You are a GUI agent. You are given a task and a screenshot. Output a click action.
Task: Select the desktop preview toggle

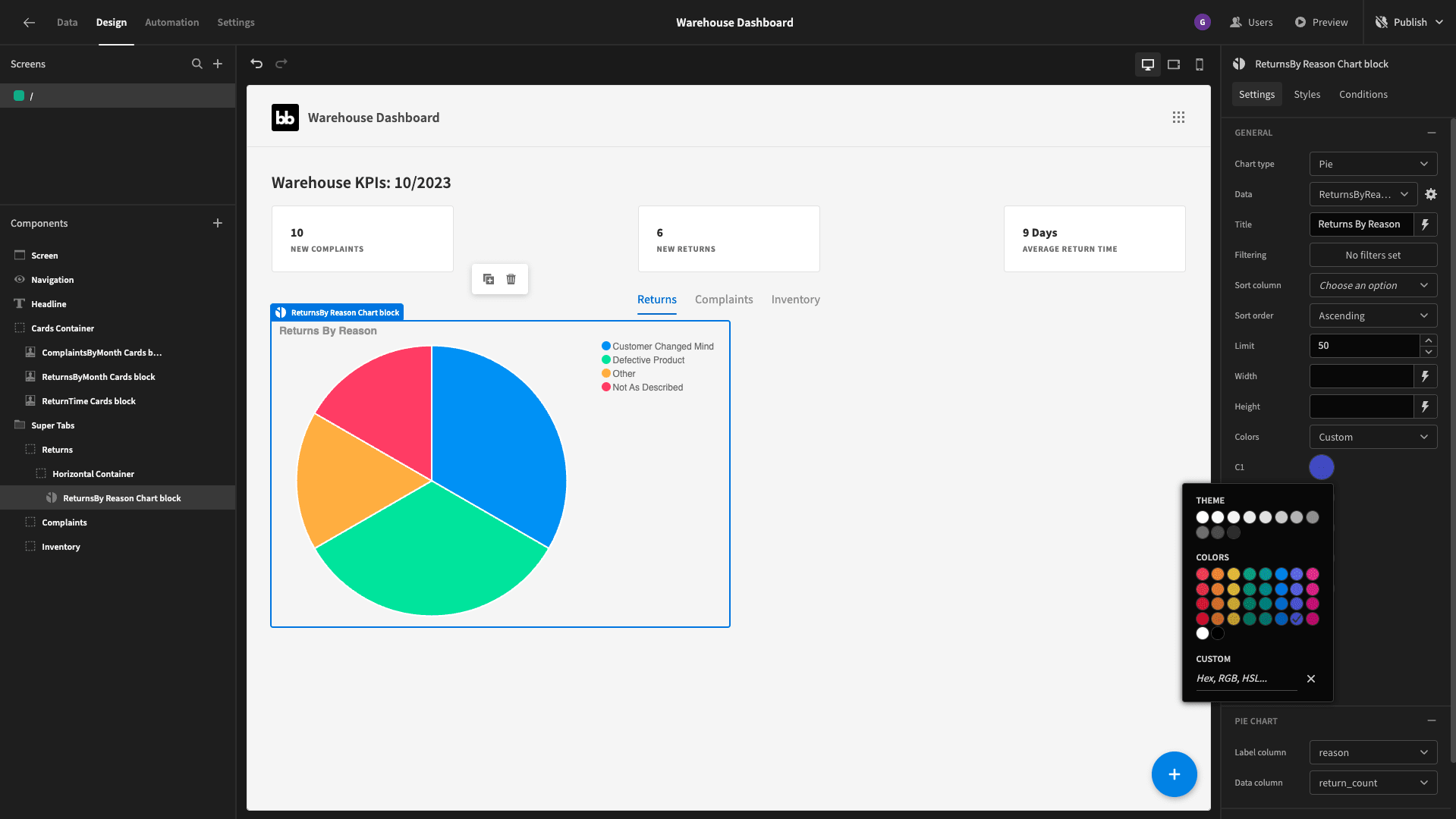[x=1148, y=64]
